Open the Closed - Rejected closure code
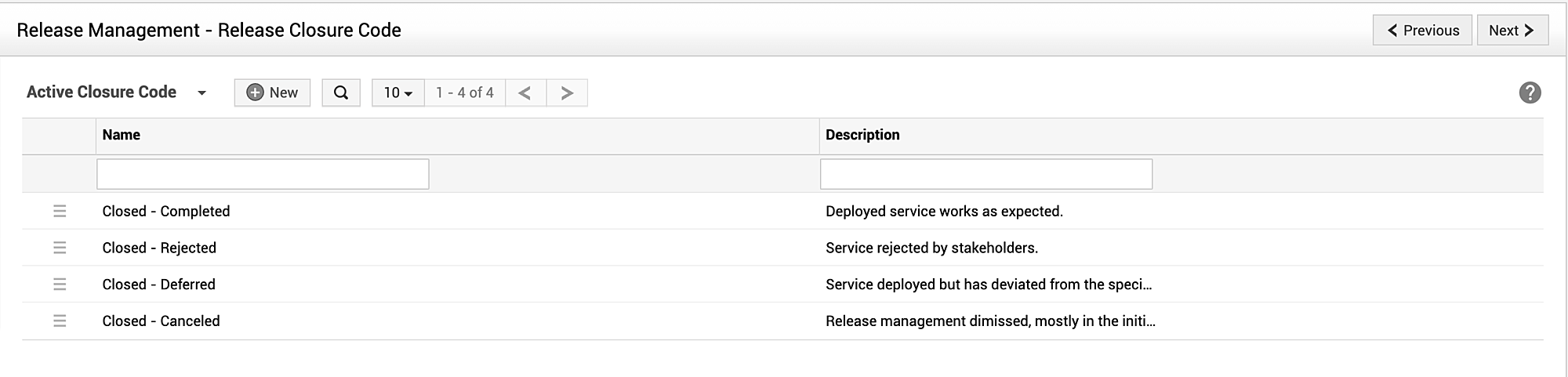 click(x=159, y=248)
